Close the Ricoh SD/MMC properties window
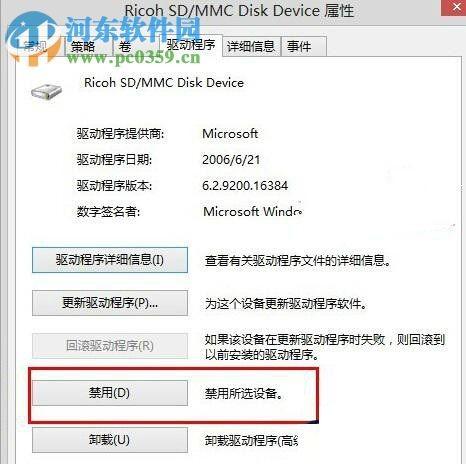Viewport: 466px width, 464px height. coord(454,7)
